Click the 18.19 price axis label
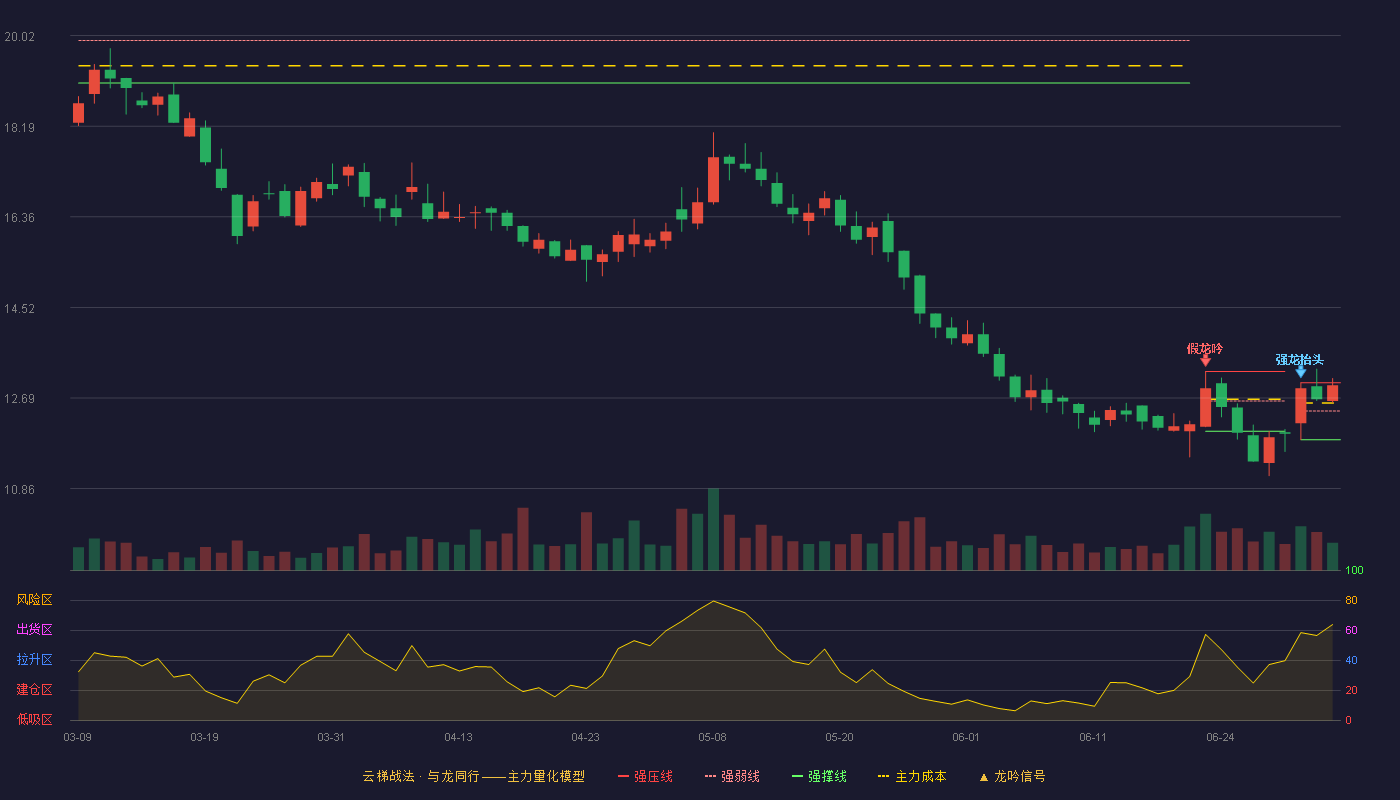This screenshot has height=800, width=1400. click(19, 128)
